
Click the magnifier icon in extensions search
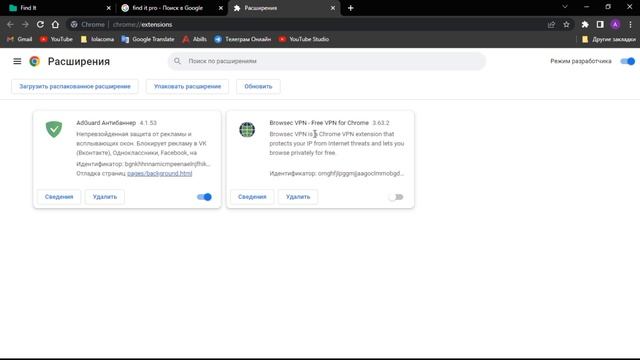(x=177, y=61)
